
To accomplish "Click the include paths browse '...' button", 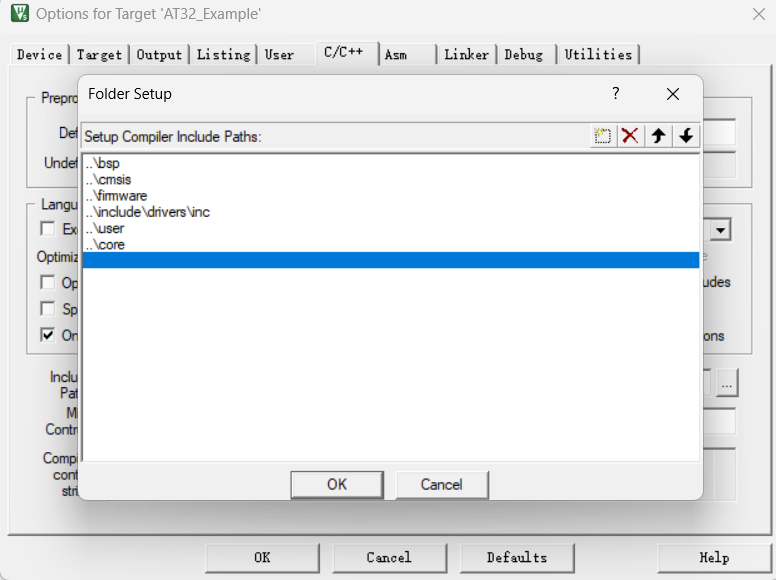I will pyautogui.click(x=727, y=383).
